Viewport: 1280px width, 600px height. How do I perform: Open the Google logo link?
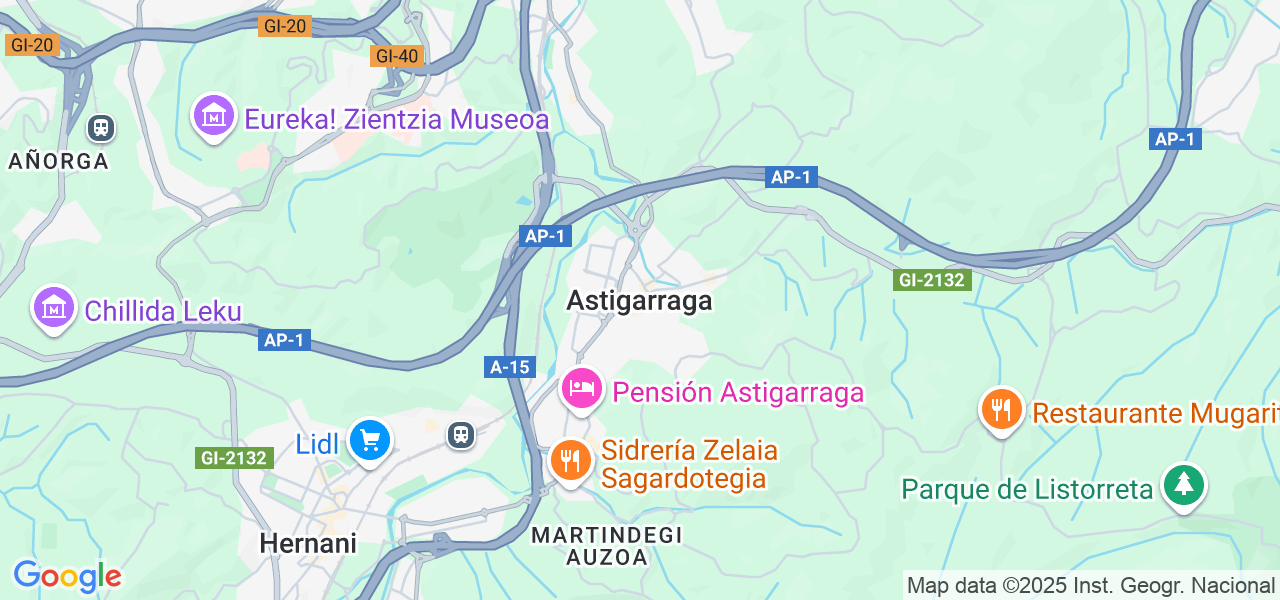[67, 576]
